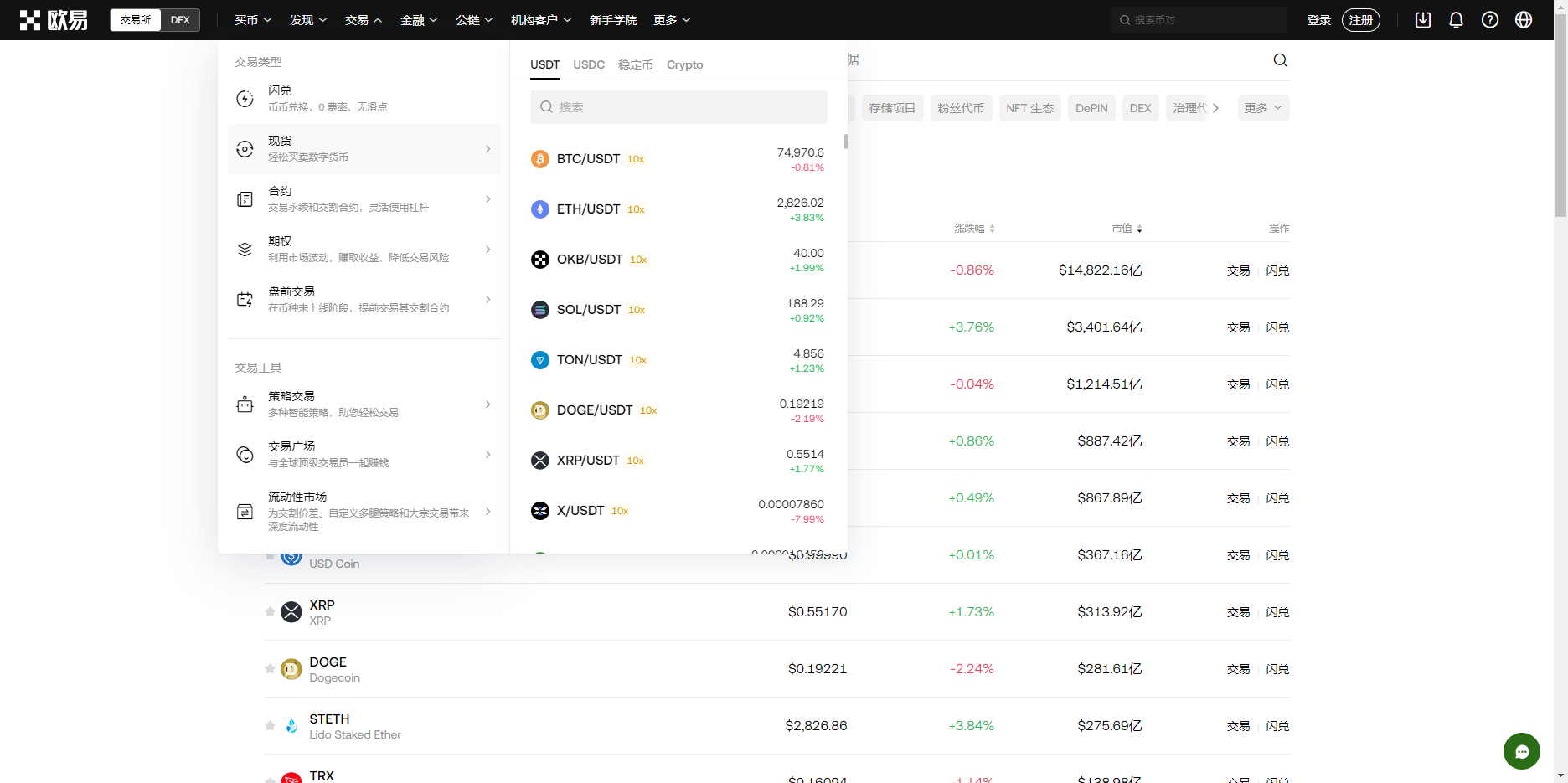Favorite STETH with its star
The height and width of the screenshot is (783, 1568).
(x=270, y=726)
